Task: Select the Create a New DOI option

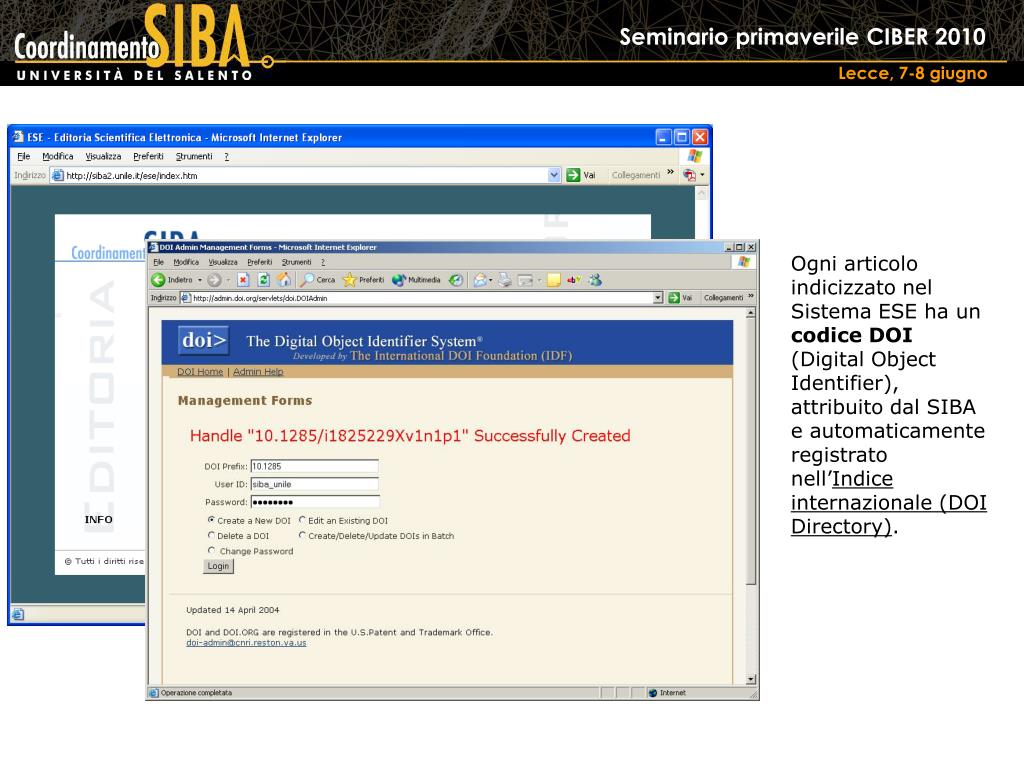Action: [x=211, y=520]
